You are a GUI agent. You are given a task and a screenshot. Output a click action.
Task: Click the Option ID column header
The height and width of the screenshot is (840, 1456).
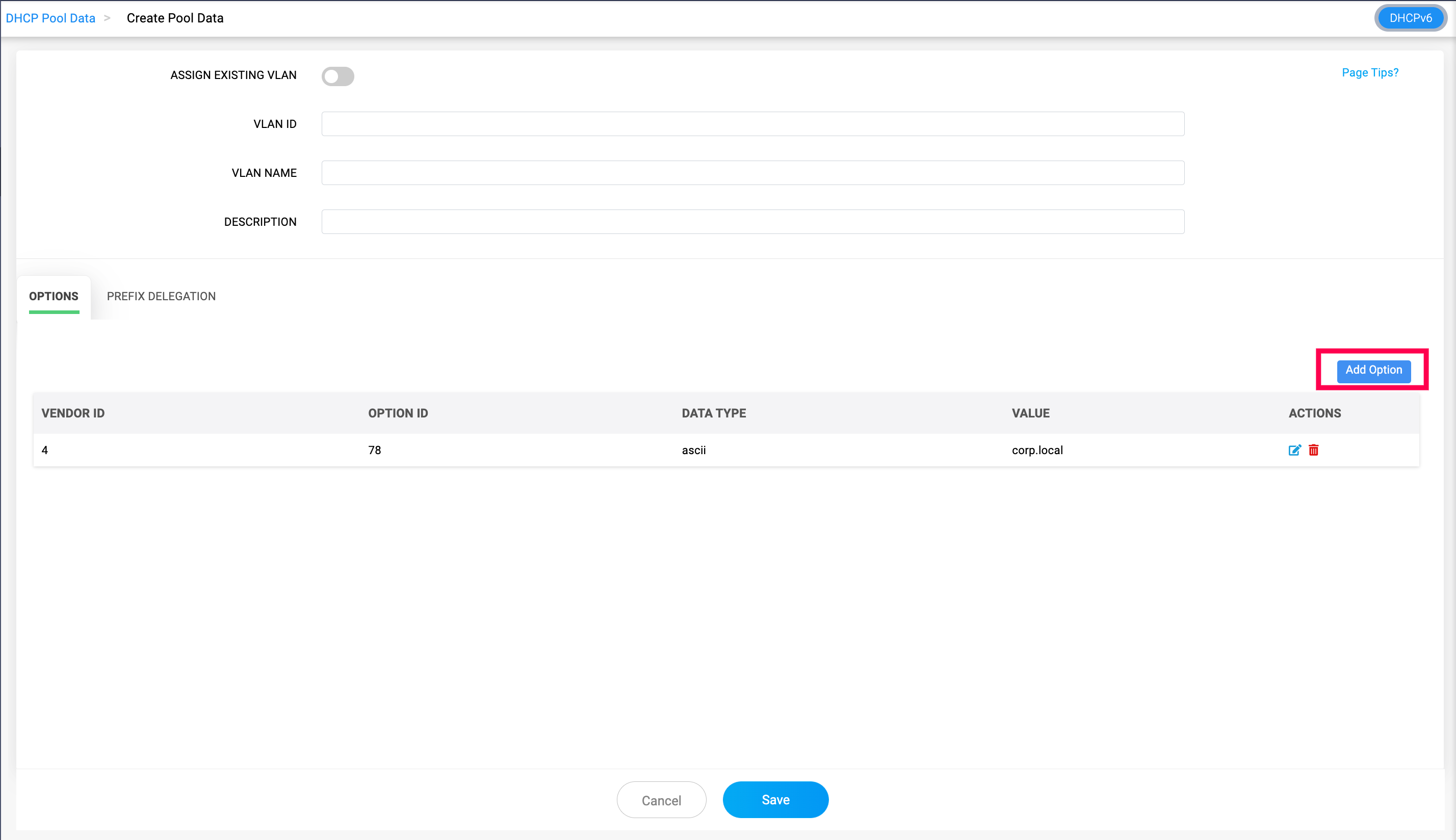coord(398,413)
